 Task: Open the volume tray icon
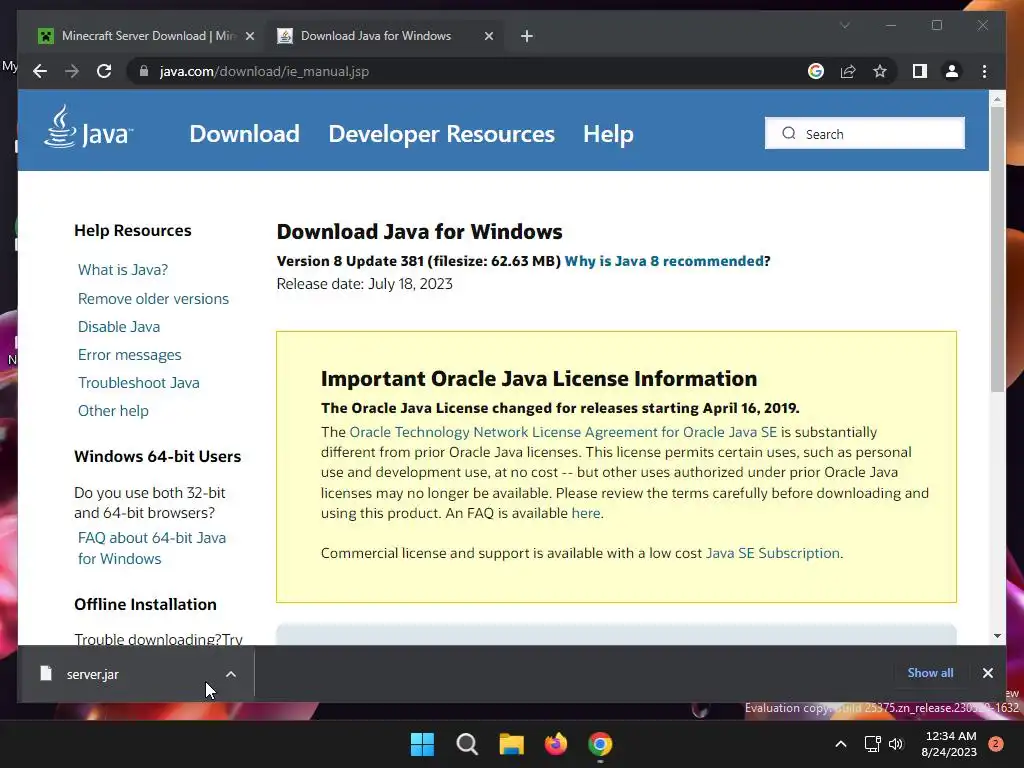(x=895, y=744)
